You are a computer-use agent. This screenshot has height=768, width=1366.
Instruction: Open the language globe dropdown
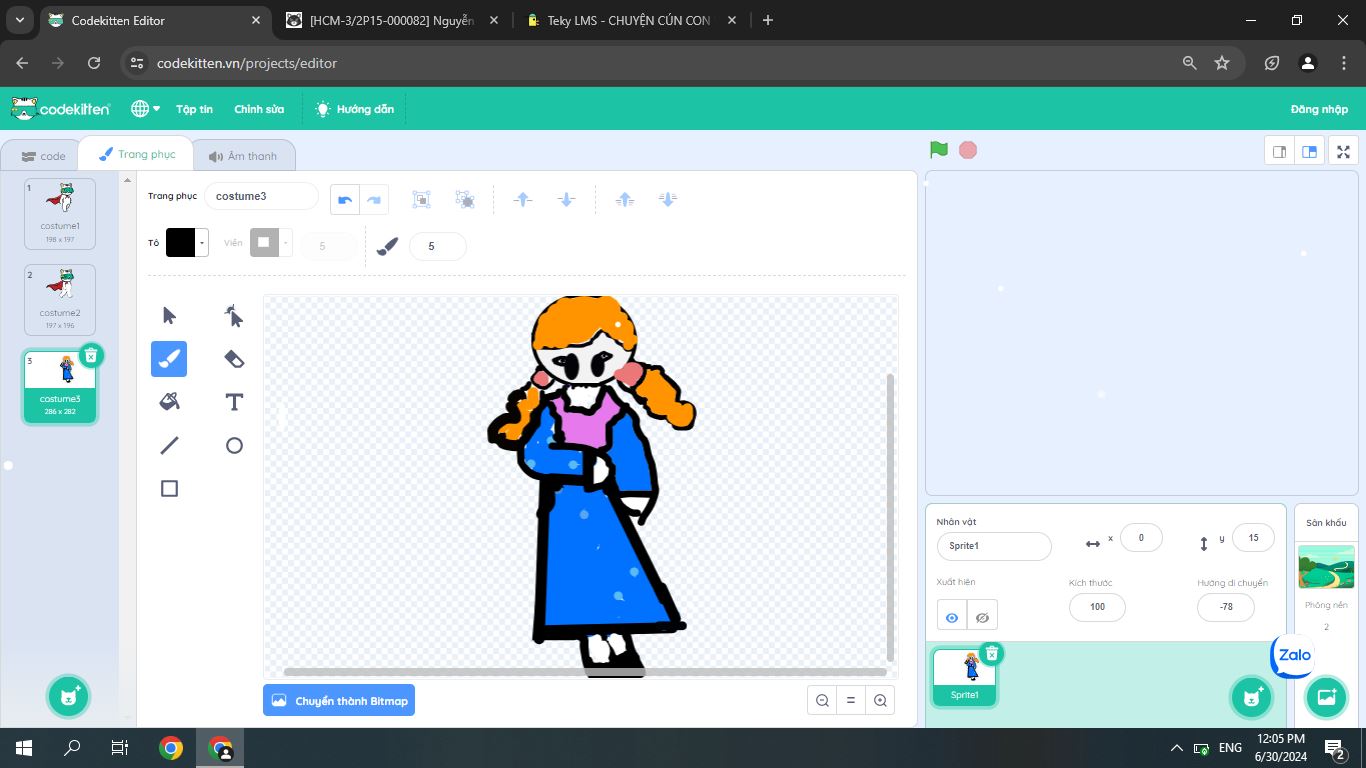coord(145,109)
